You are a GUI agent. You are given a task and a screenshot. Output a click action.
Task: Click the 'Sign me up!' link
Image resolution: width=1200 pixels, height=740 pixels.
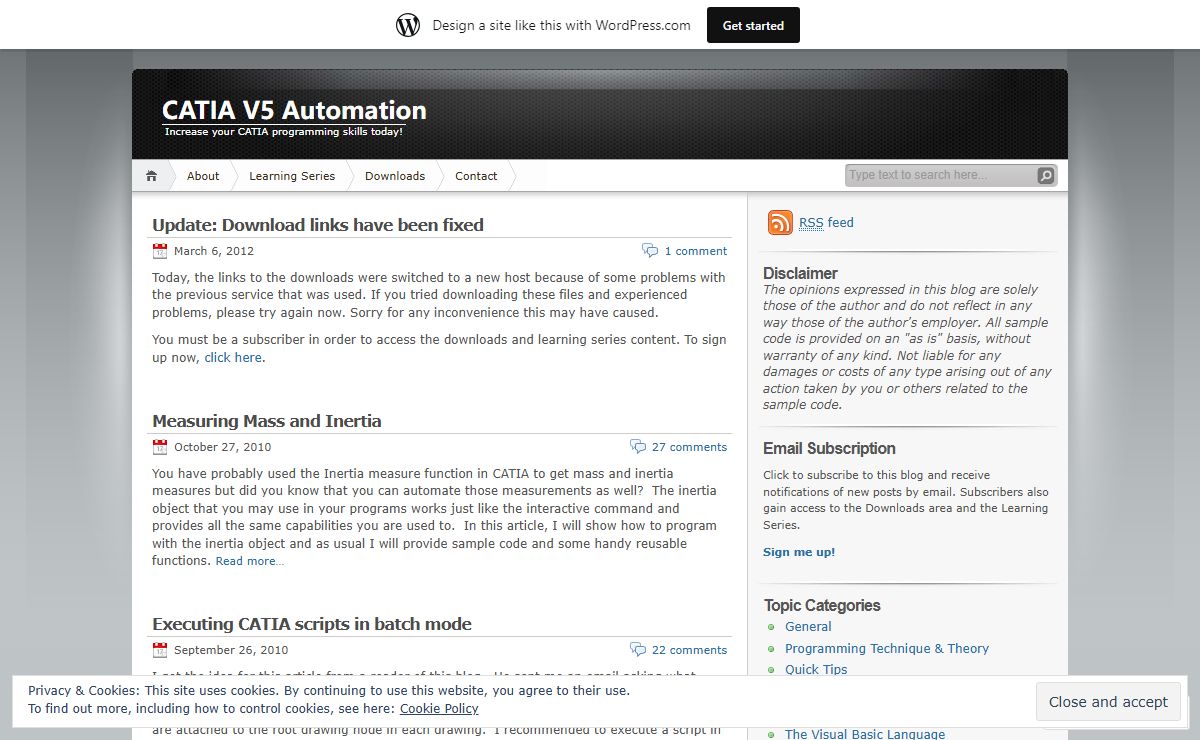point(799,552)
